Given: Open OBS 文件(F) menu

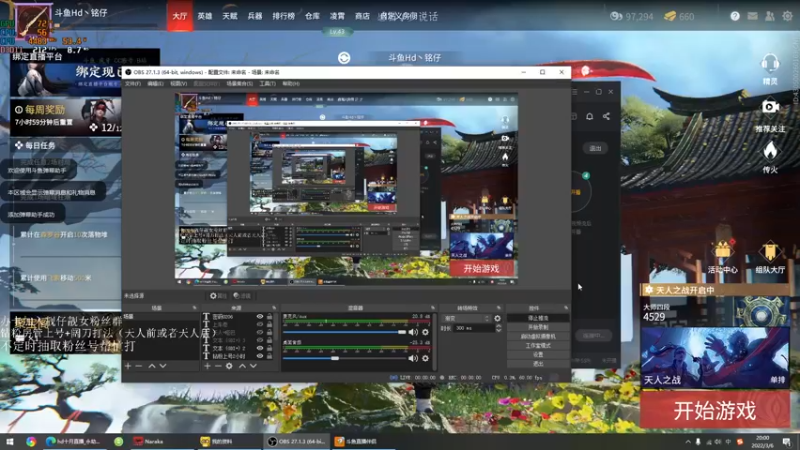Looking at the screenshot, I should click(133, 83).
